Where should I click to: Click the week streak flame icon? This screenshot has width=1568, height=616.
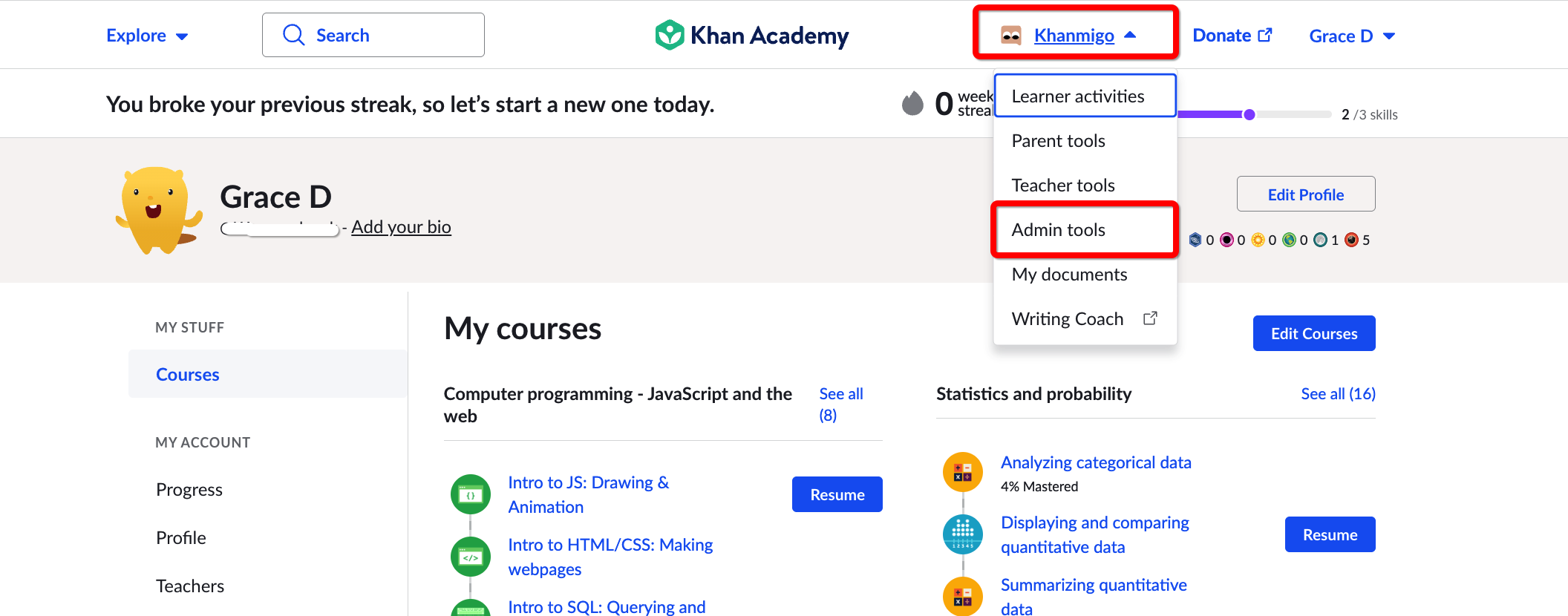click(x=912, y=103)
